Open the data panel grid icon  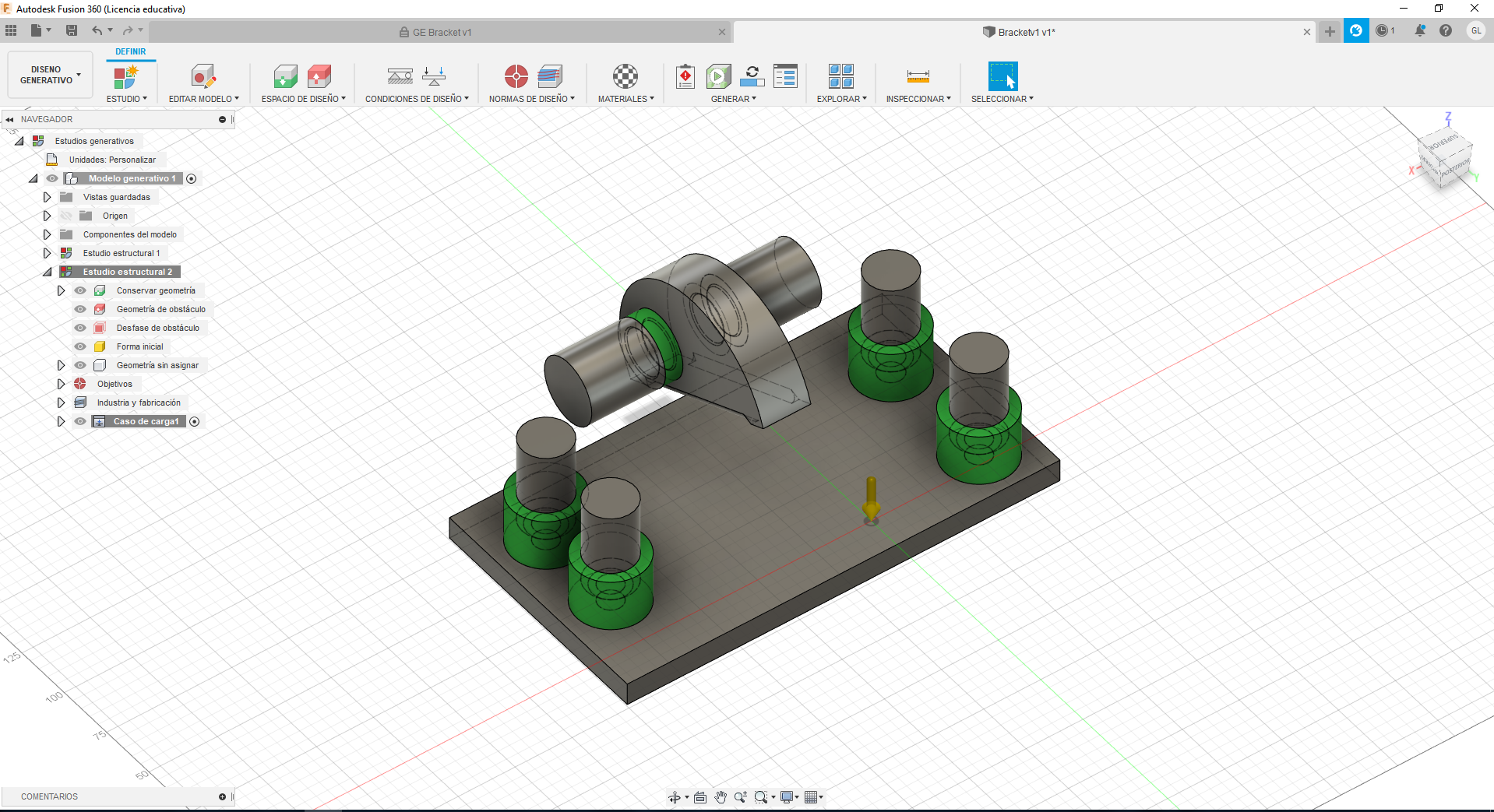pyautogui.click(x=11, y=30)
